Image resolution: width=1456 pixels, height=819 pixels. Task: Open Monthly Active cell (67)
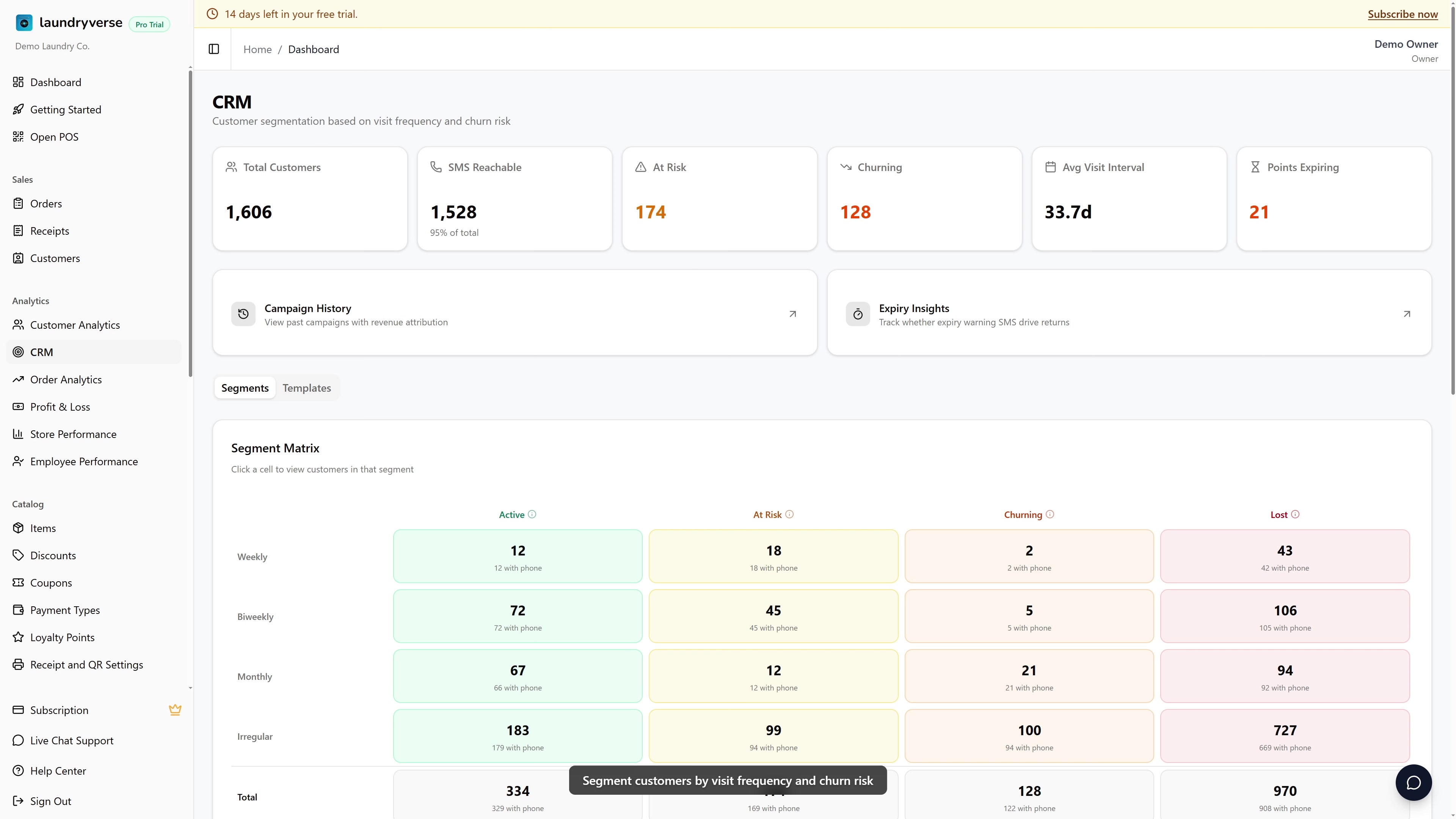click(517, 676)
